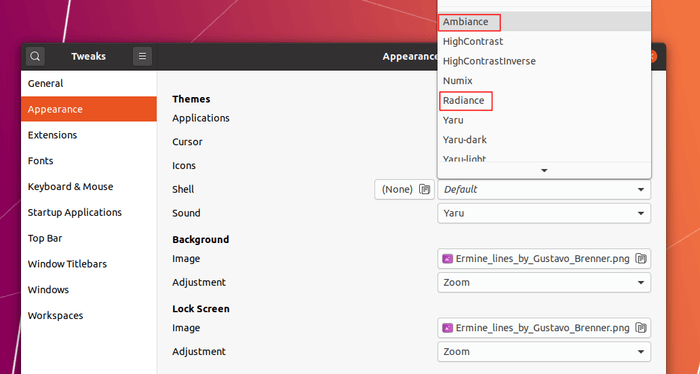Choose Lock Screen image Ermine_lines file button

(x=544, y=328)
